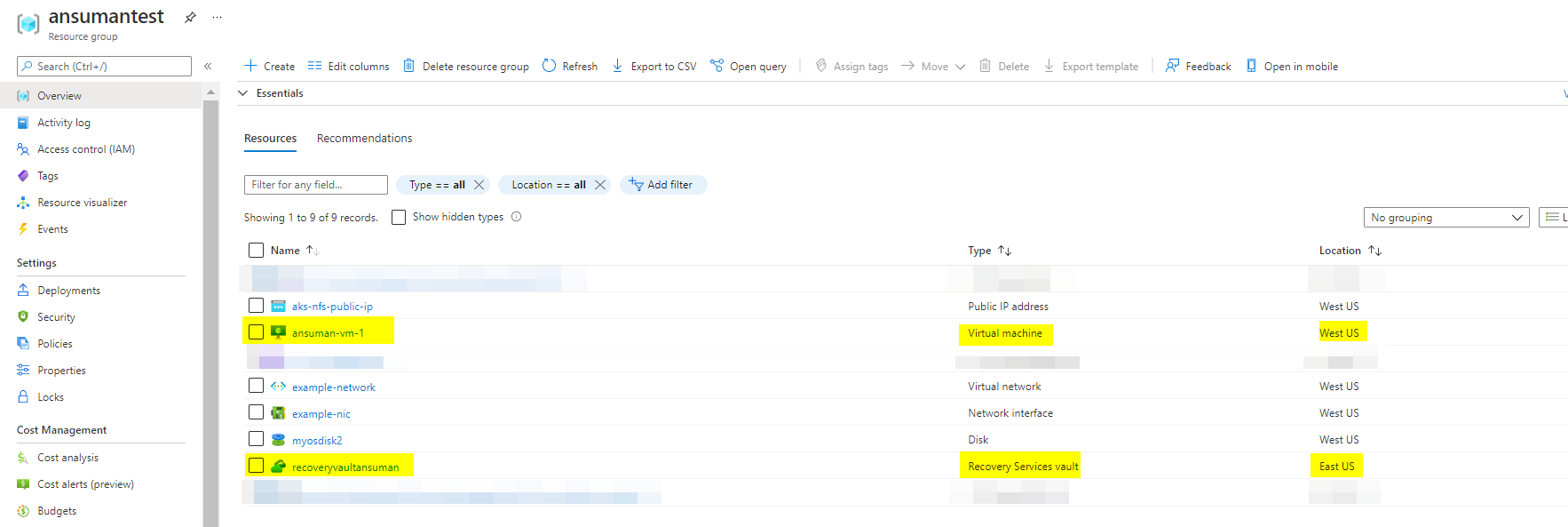The height and width of the screenshot is (527, 1568).
Task: Click the list view toggle button
Action: click(x=1553, y=217)
